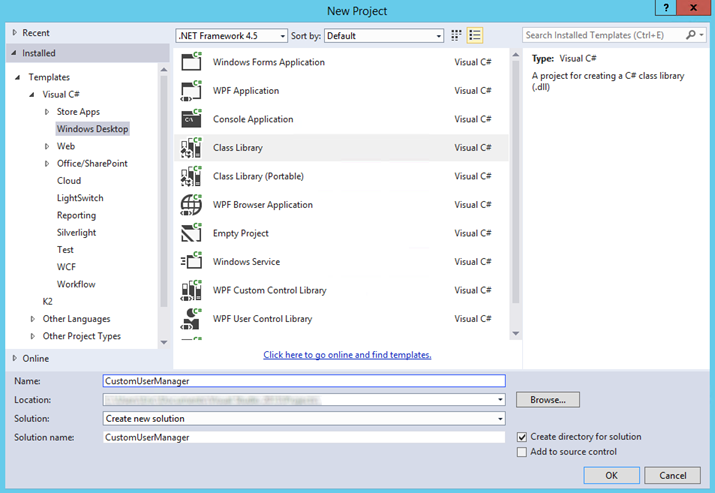Click the Class Library template icon

(x=191, y=147)
